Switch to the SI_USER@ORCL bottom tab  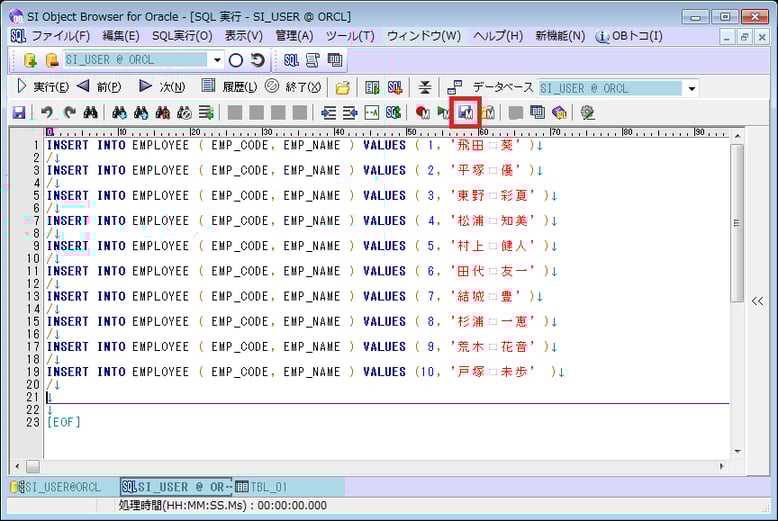pyautogui.click(x=57, y=487)
